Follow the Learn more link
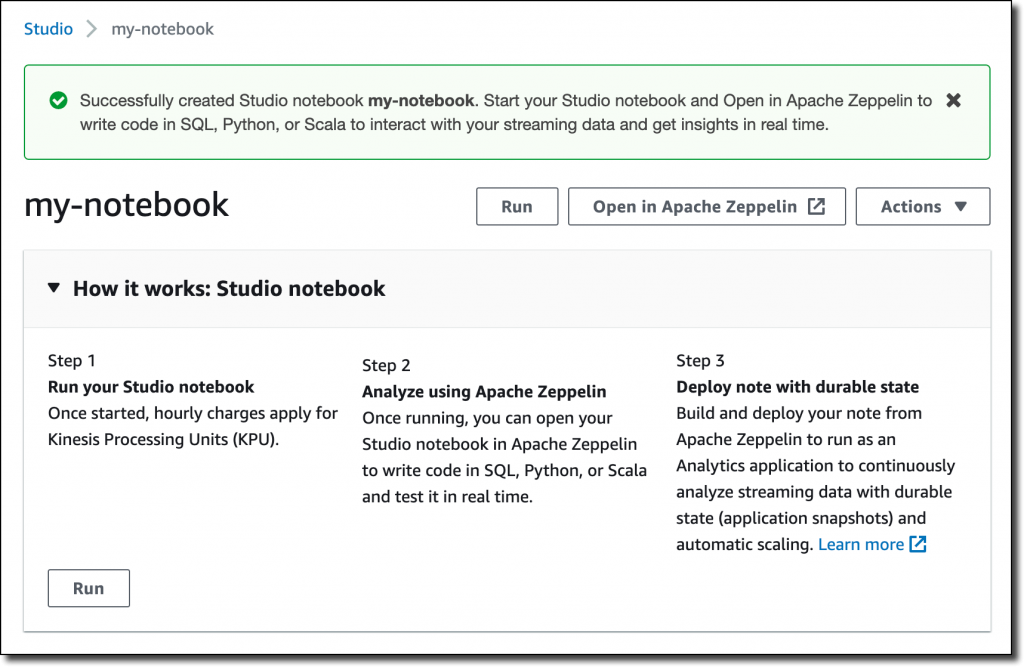The width and height of the screenshot is (1024, 667). (x=860, y=544)
